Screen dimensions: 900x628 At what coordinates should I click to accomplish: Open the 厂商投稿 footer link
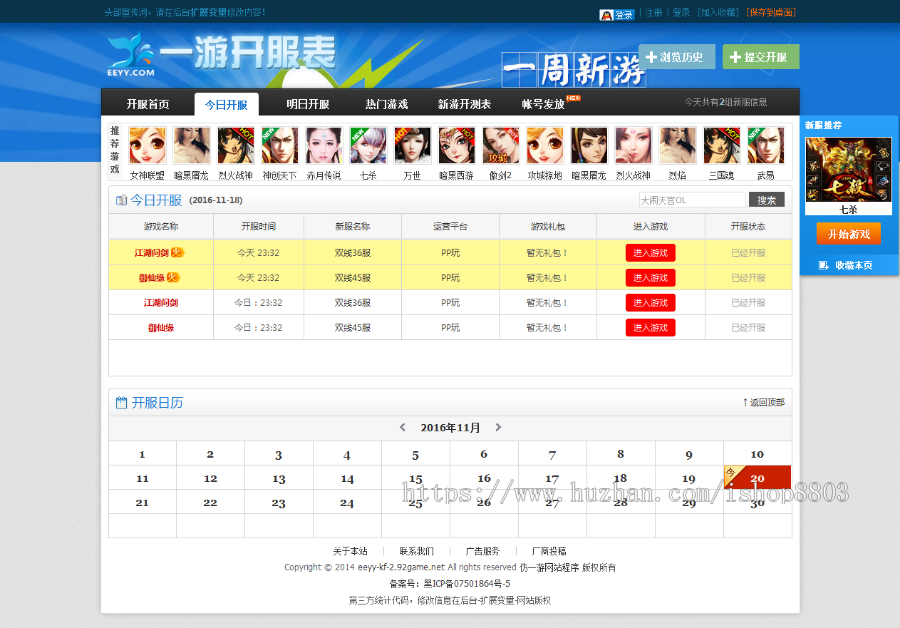(549, 551)
